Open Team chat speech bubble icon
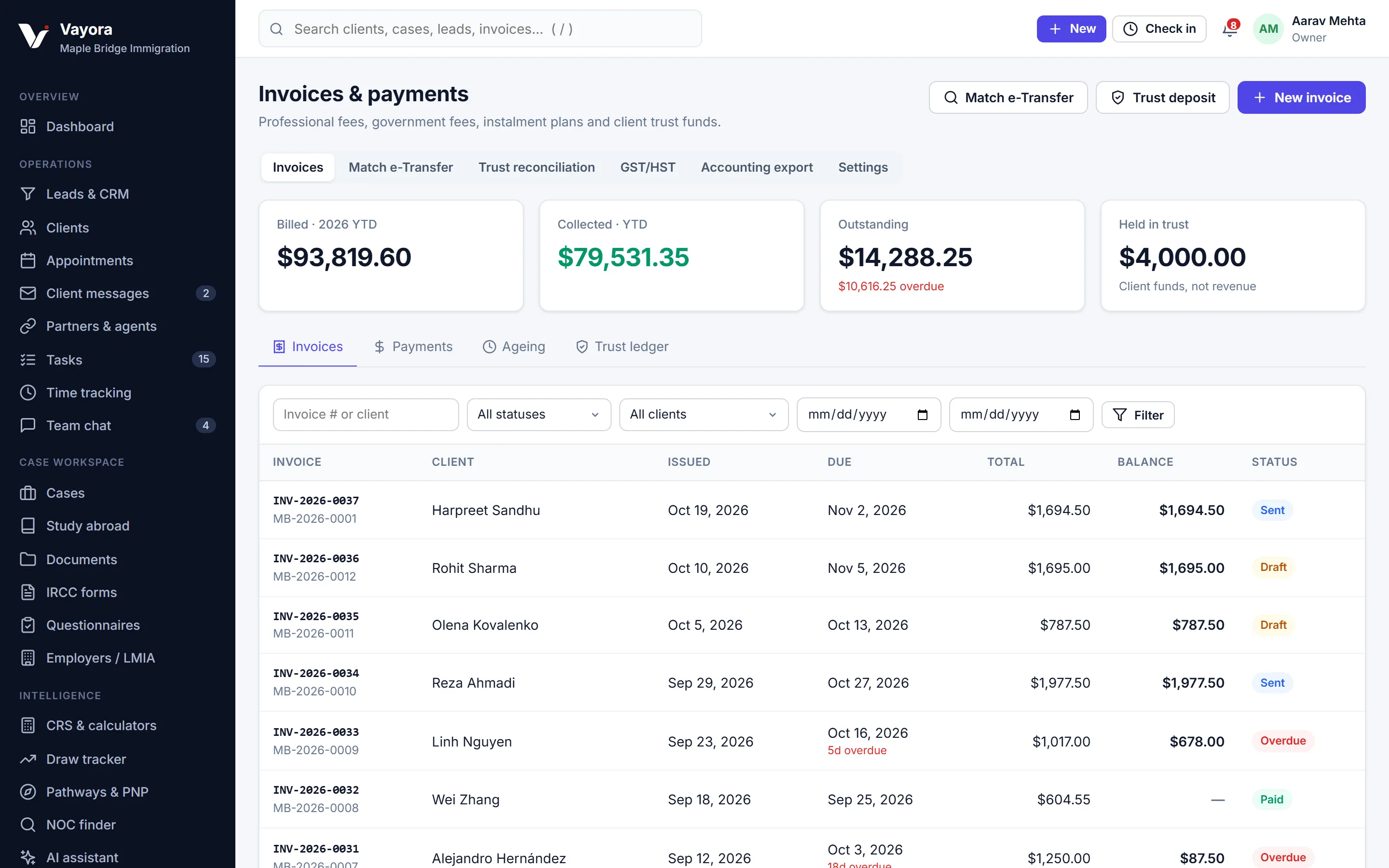This screenshot has width=1389, height=868. [x=27, y=425]
